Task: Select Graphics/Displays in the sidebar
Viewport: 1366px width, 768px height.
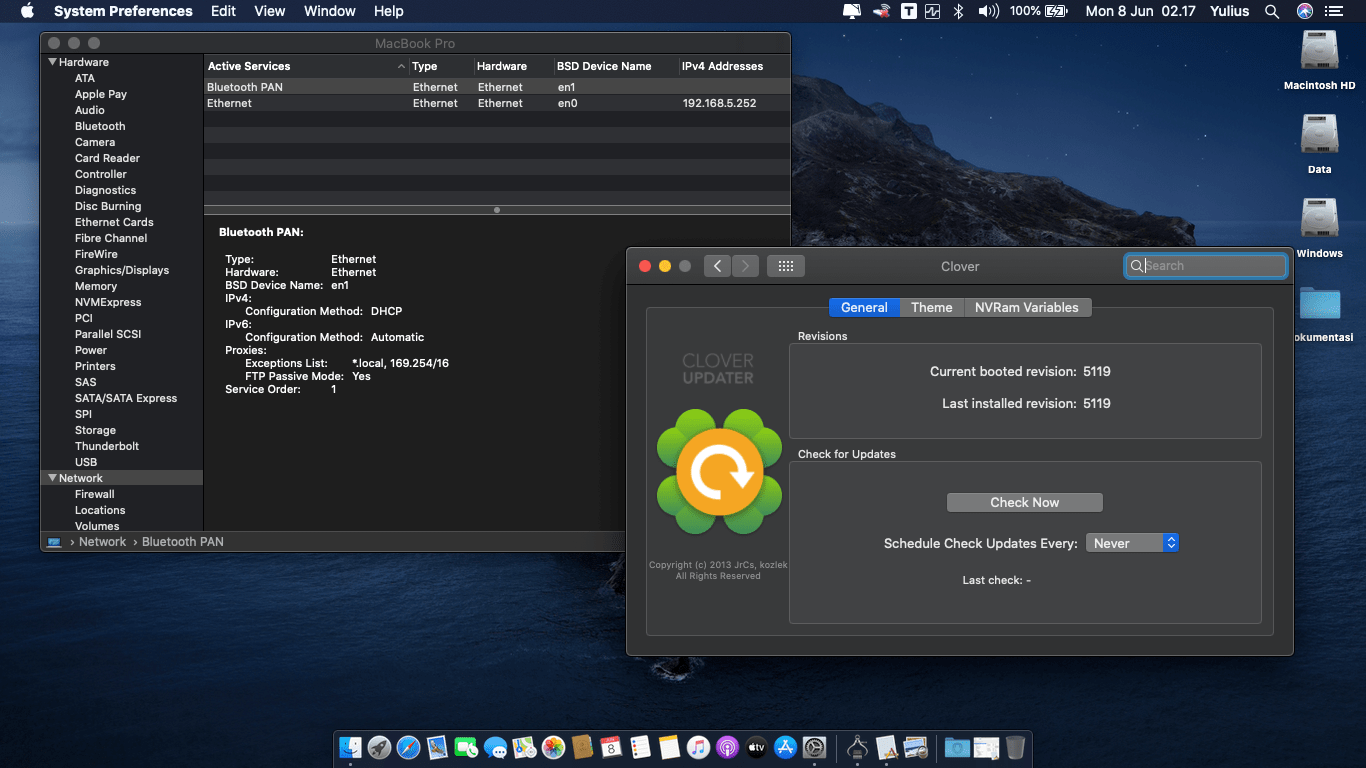Action: tap(122, 270)
